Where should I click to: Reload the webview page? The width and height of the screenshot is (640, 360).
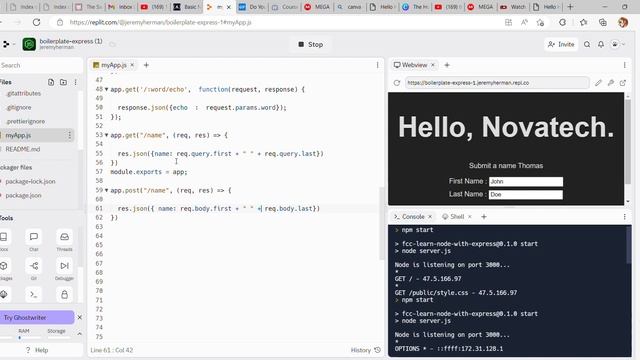pos(397,83)
